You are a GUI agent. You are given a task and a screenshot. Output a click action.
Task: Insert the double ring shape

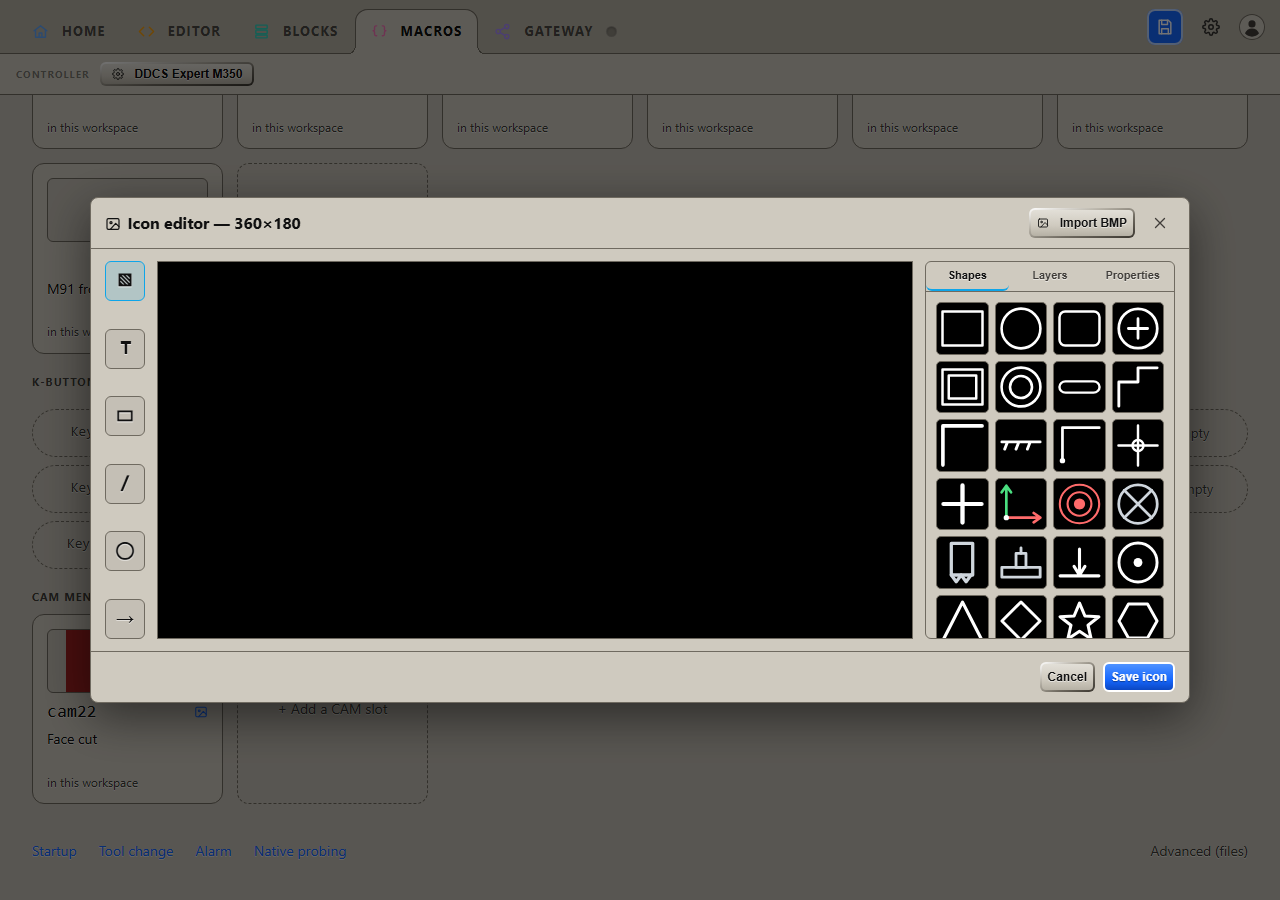tap(1021, 387)
